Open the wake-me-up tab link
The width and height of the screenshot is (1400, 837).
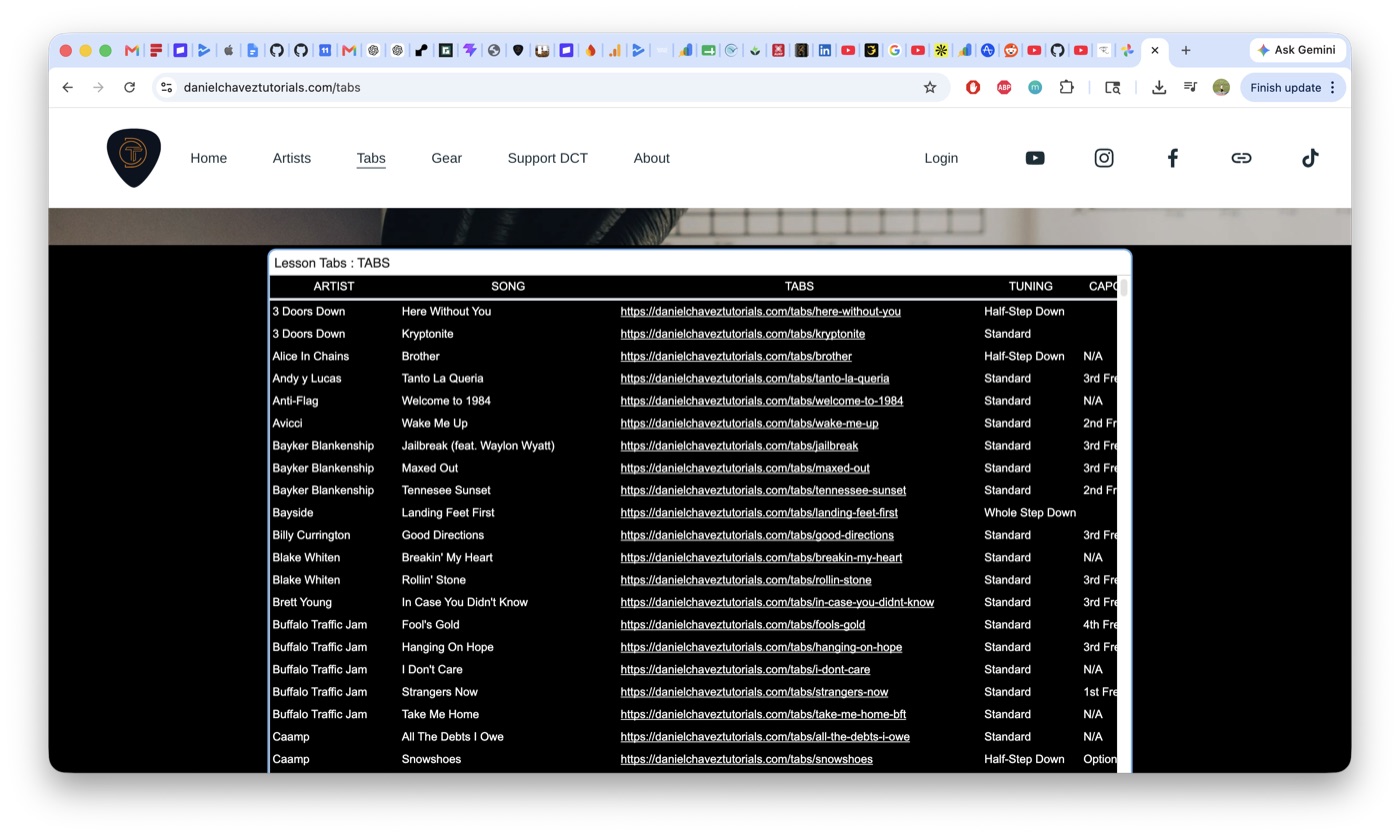click(750, 423)
